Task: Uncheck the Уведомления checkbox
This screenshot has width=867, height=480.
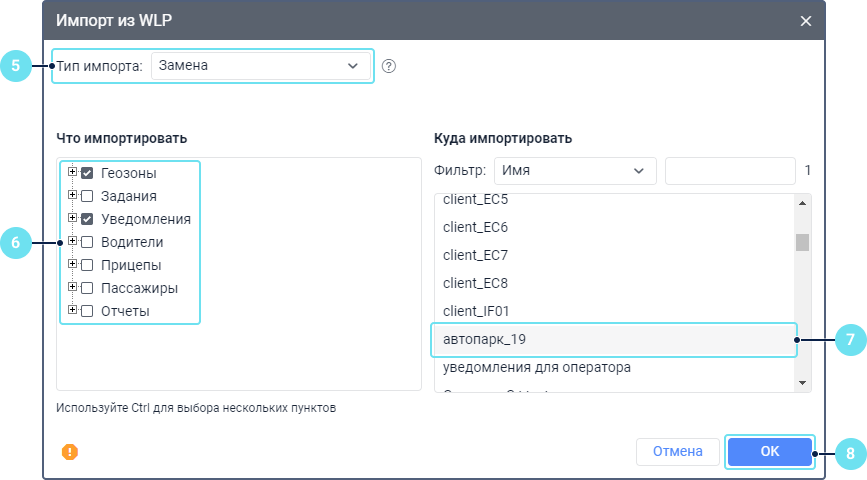Action: pyautogui.click(x=87, y=219)
